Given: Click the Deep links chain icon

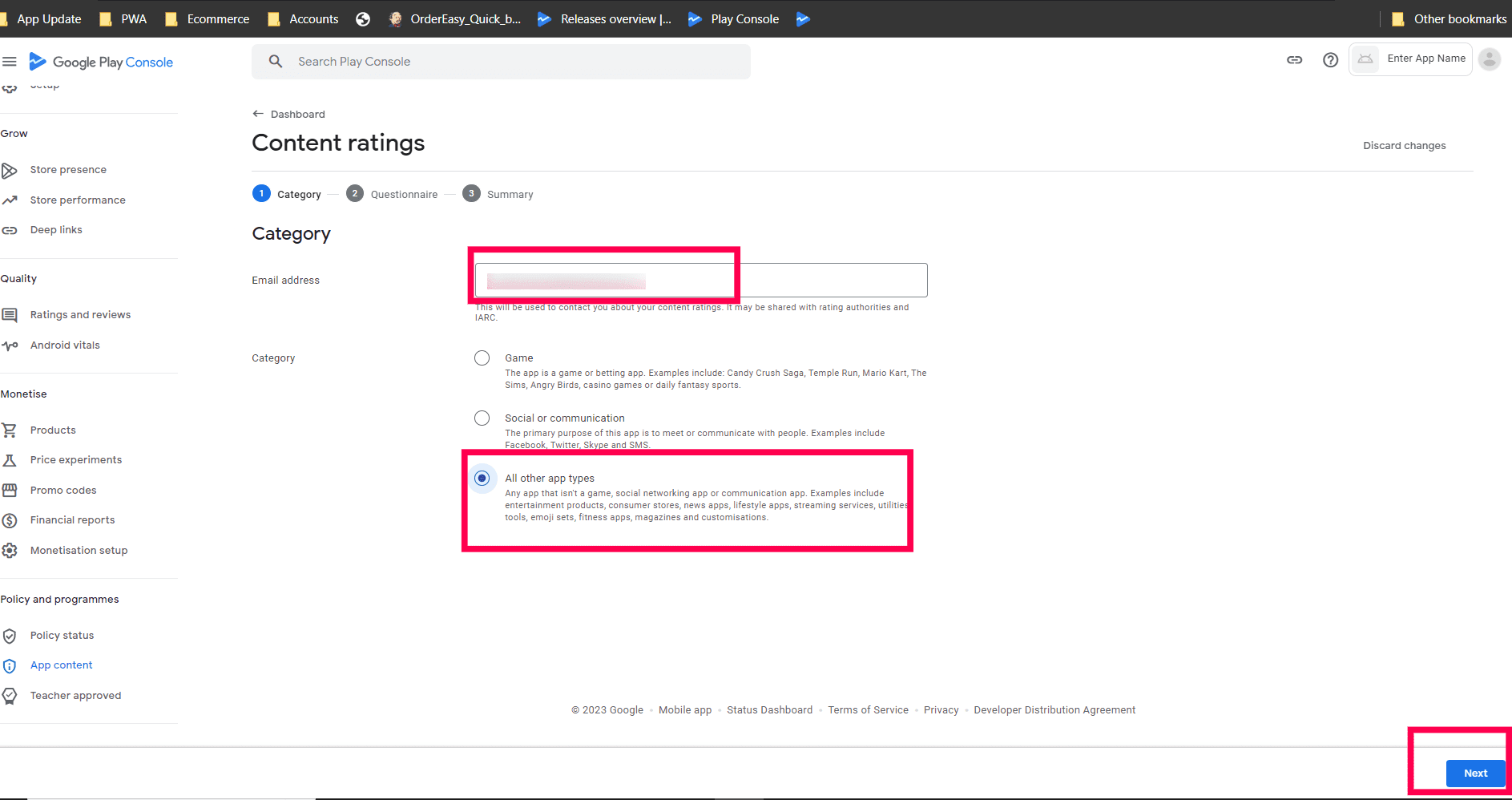Looking at the screenshot, I should point(10,230).
